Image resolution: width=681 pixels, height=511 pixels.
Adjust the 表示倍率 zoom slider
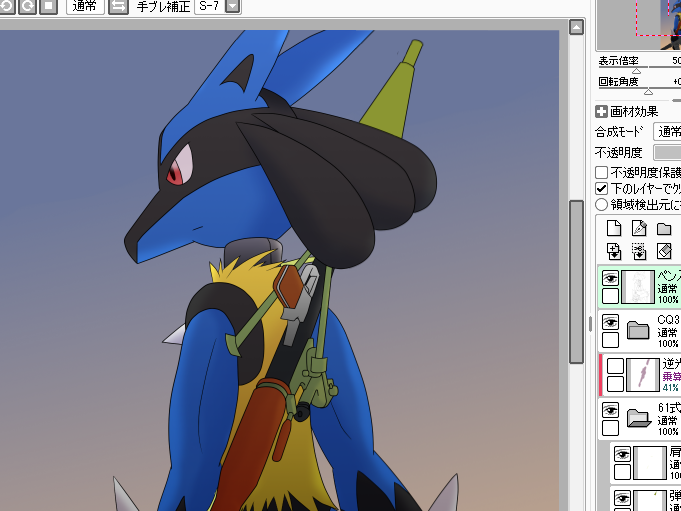coord(636,70)
